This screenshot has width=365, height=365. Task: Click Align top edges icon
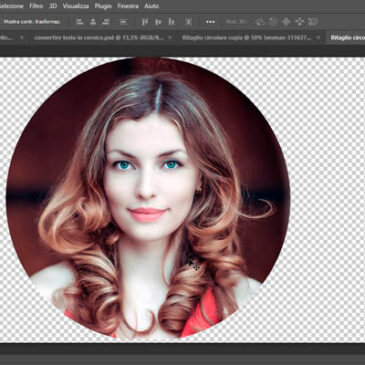click(145, 22)
